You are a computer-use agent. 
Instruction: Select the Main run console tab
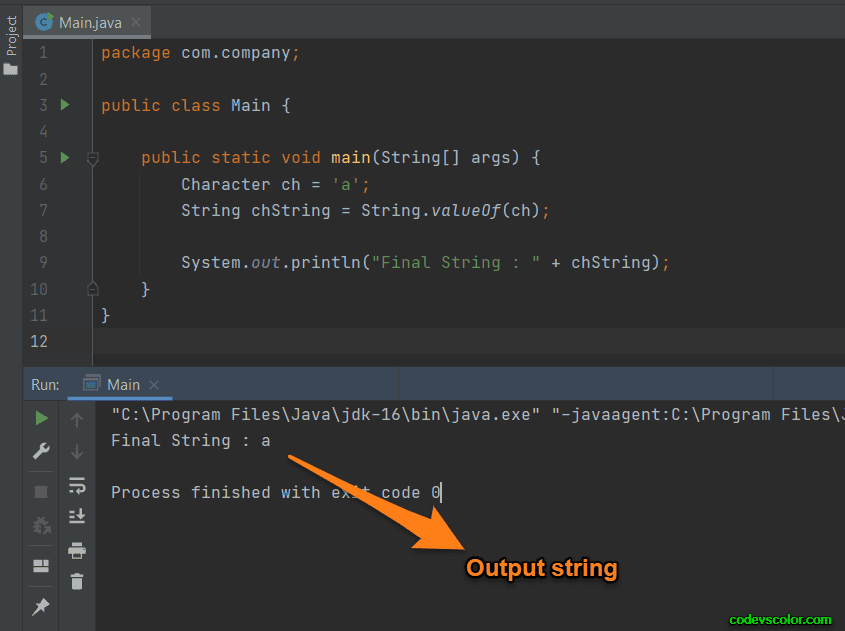click(122, 384)
